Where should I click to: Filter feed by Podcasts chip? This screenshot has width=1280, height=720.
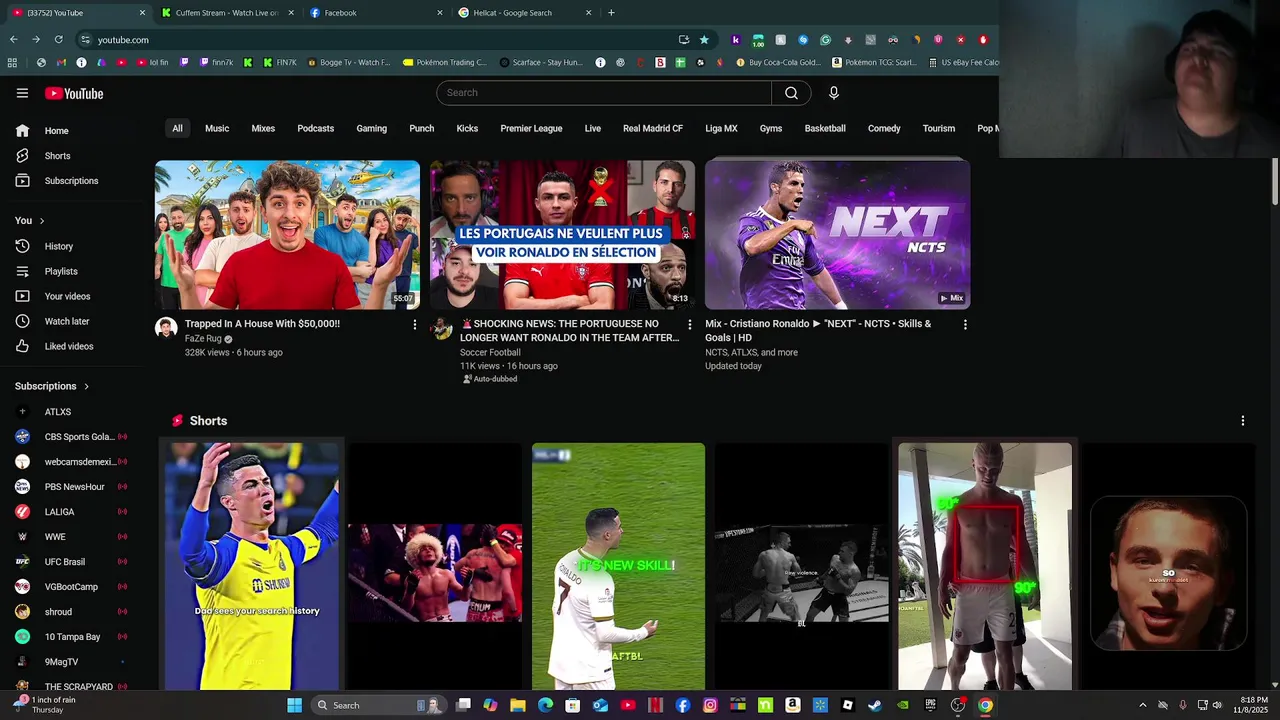(315, 128)
